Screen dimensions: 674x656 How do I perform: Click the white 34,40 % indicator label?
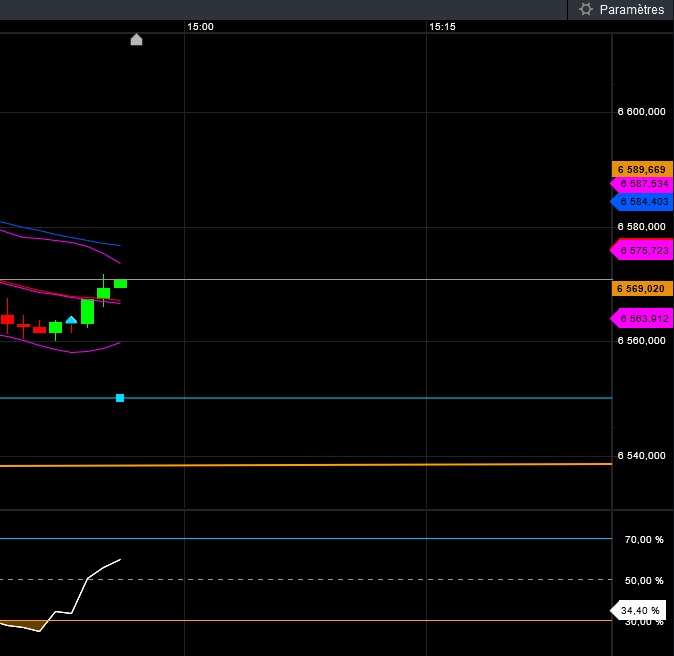point(639,610)
